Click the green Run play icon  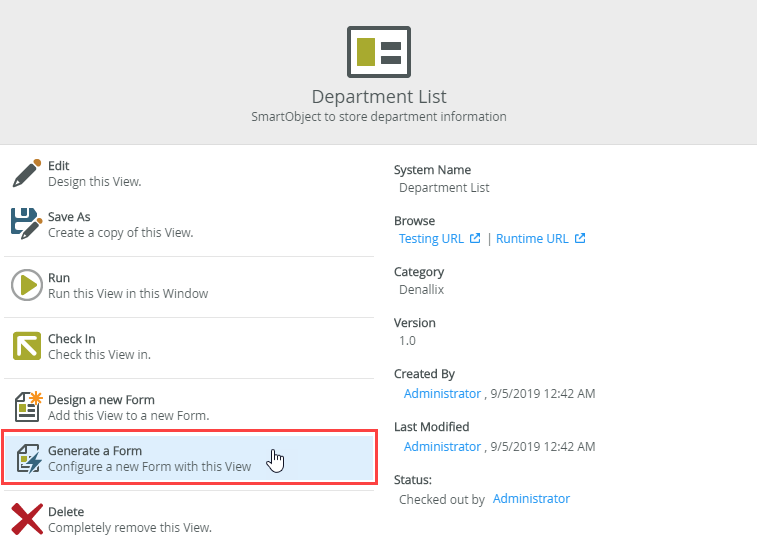coord(26,285)
